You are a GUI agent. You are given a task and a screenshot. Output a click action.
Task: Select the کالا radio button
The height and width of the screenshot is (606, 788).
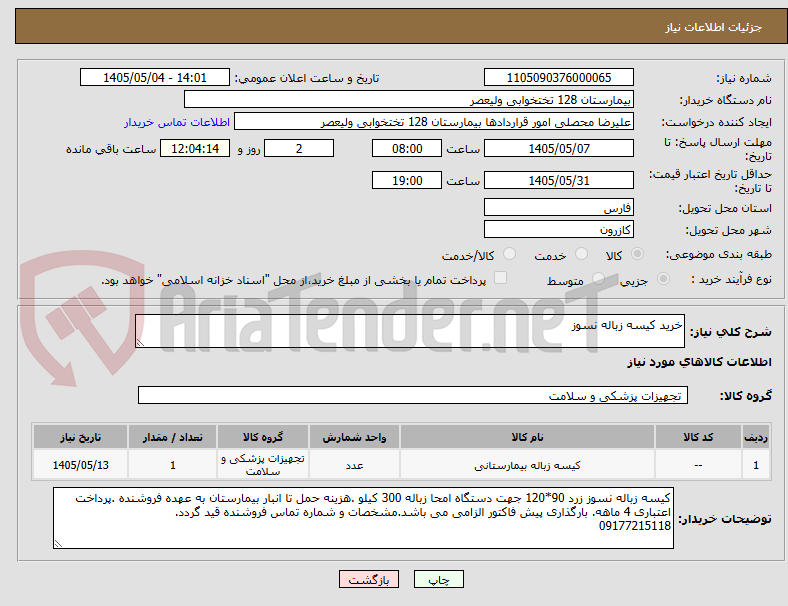tap(637, 254)
